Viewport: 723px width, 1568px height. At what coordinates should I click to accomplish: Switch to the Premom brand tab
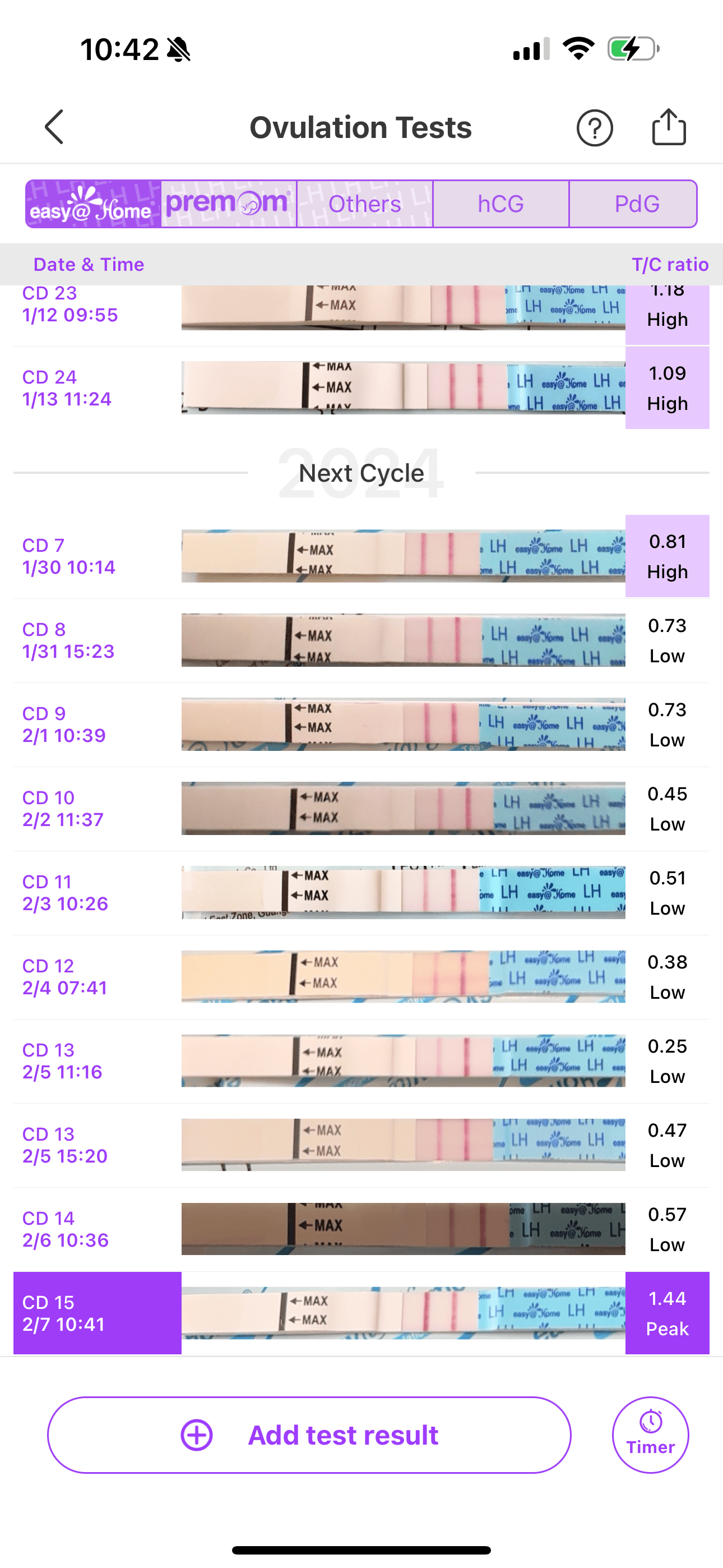coord(229,204)
